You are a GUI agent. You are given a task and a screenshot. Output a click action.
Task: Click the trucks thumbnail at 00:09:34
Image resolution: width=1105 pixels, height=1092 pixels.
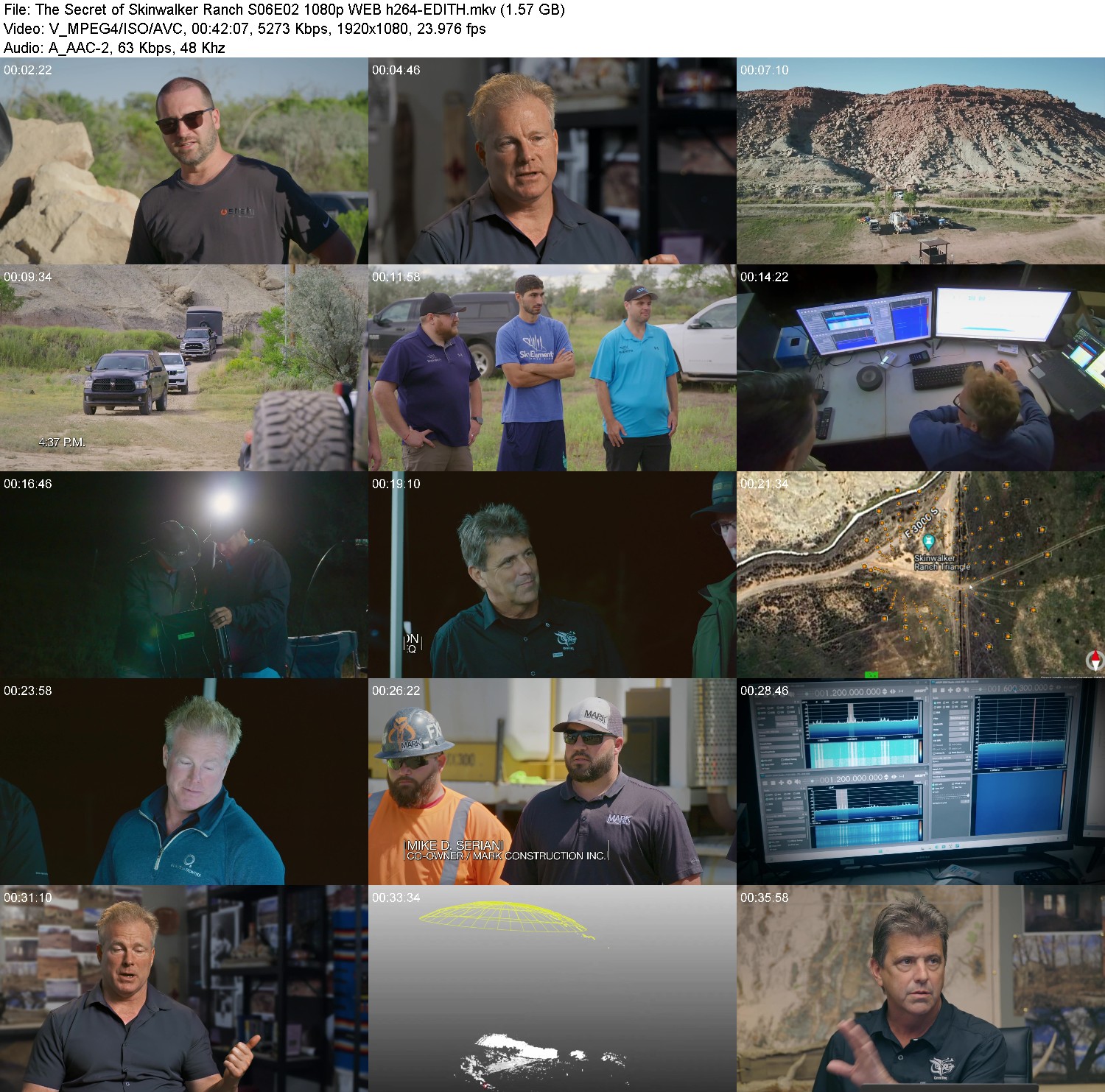point(184,368)
